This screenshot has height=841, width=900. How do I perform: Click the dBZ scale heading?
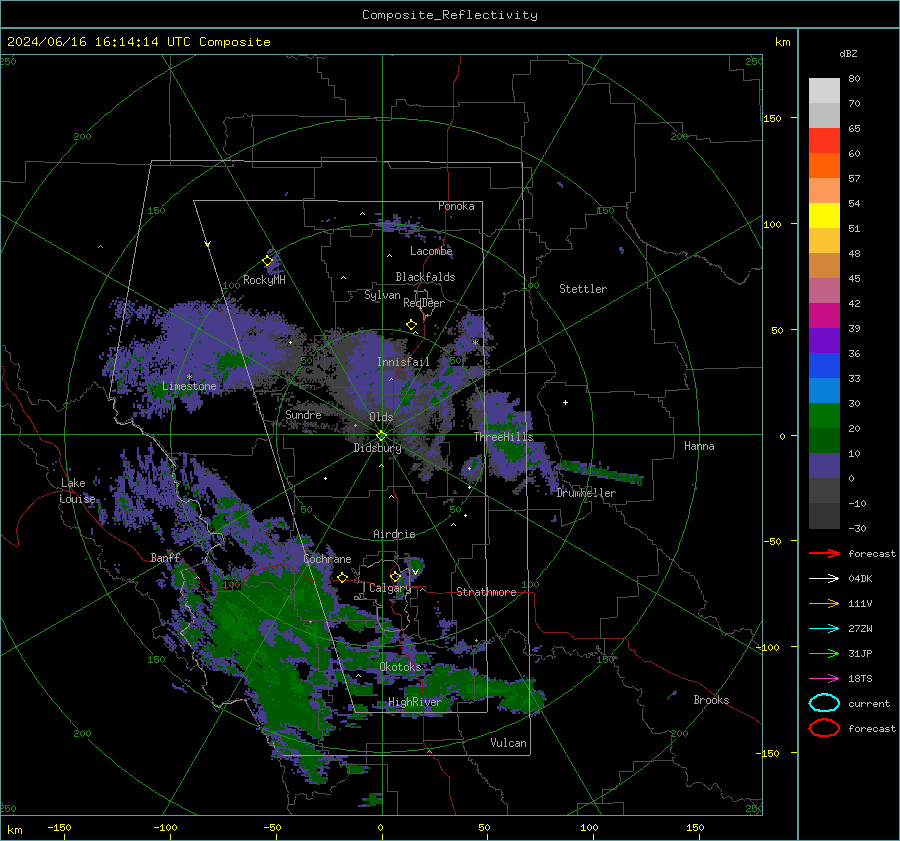pyautogui.click(x=848, y=53)
